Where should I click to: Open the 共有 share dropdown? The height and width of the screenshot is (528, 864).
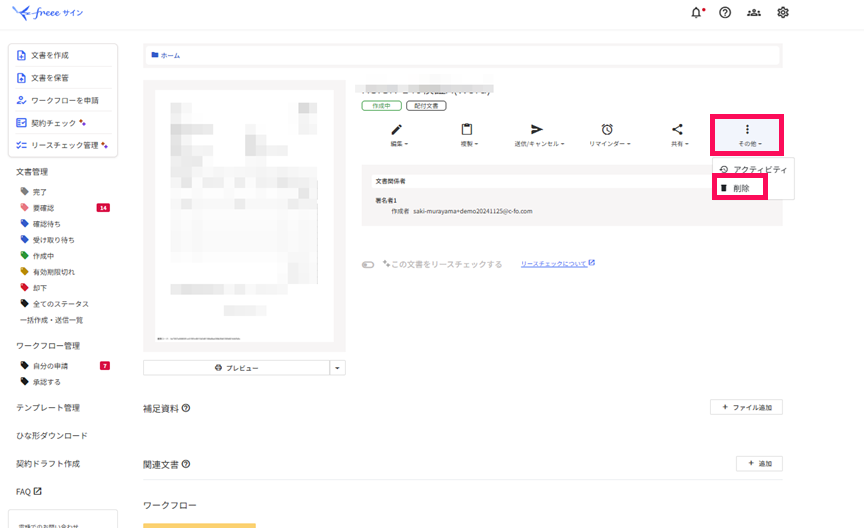point(679,135)
